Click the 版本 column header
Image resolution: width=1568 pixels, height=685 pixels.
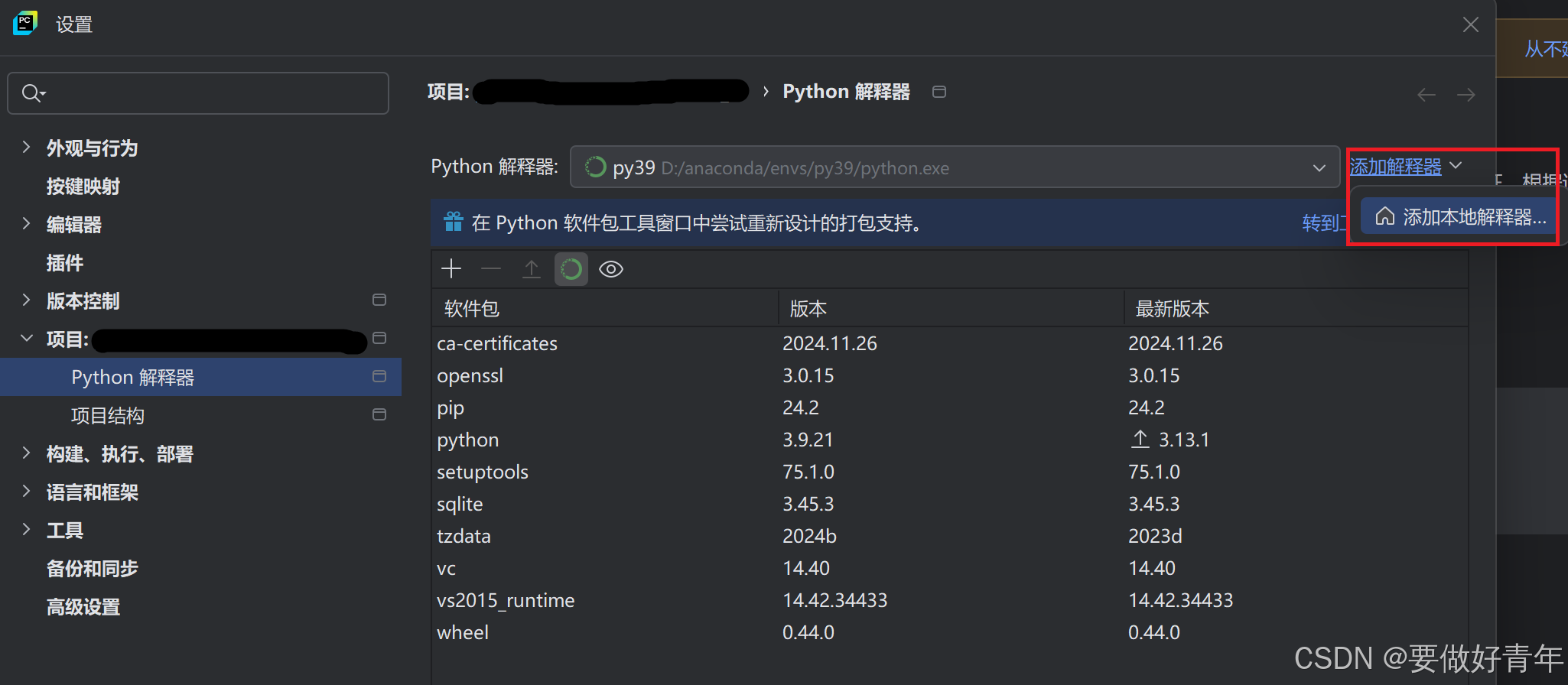808,309
